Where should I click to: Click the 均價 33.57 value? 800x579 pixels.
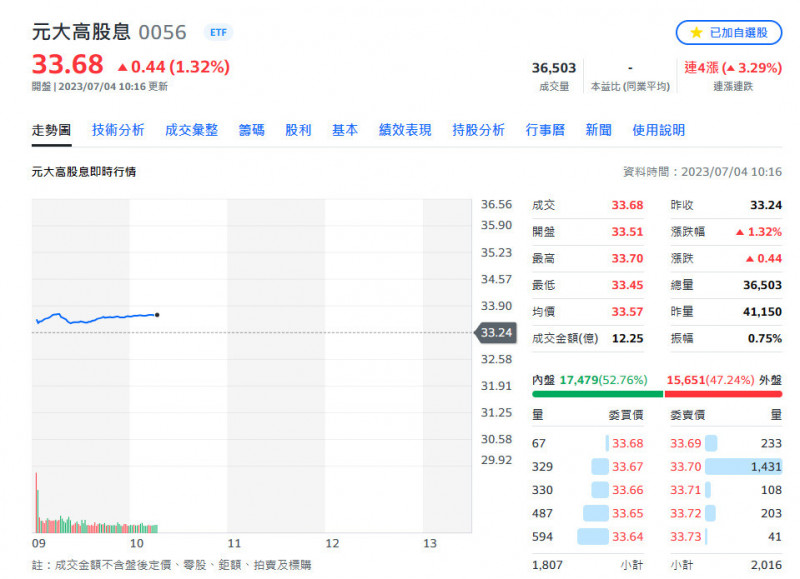628,312
